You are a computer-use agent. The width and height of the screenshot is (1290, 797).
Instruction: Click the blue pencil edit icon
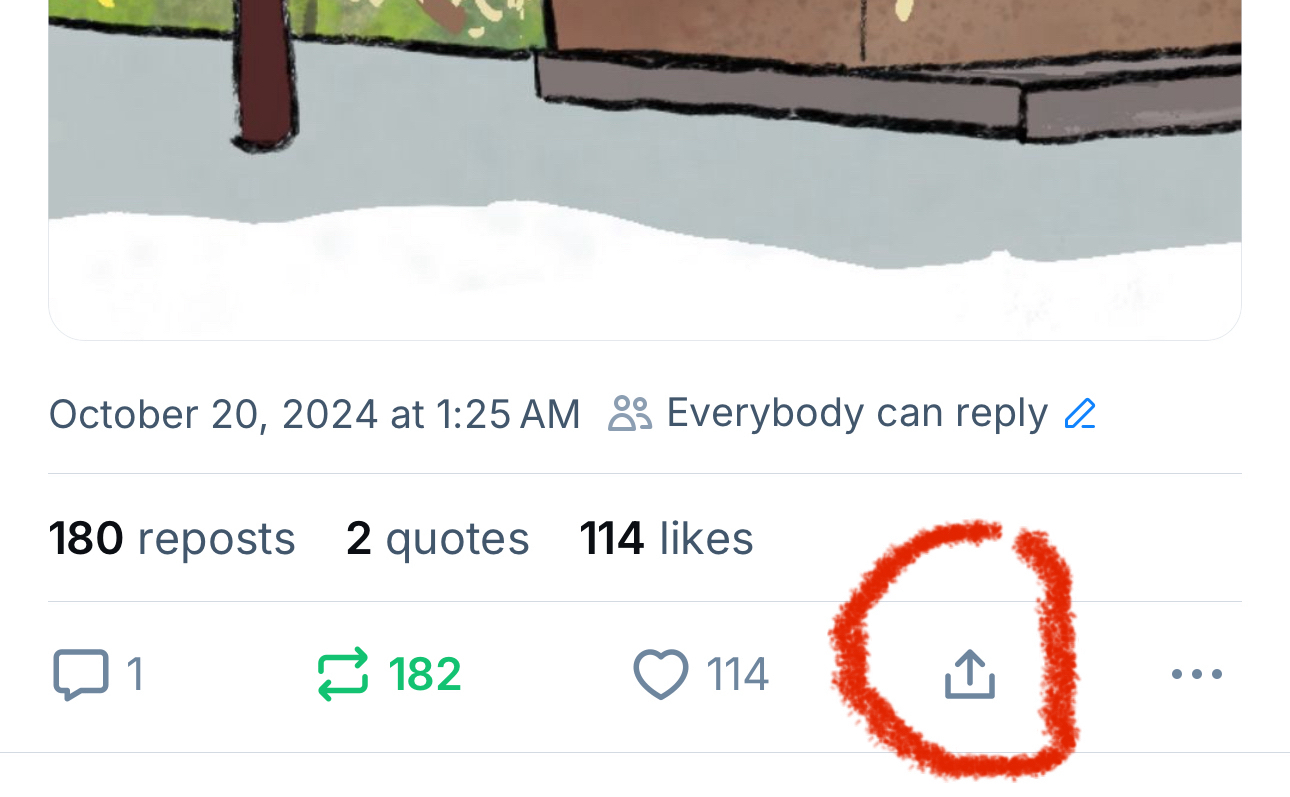pyautogui.click(x=1081, y=413)
